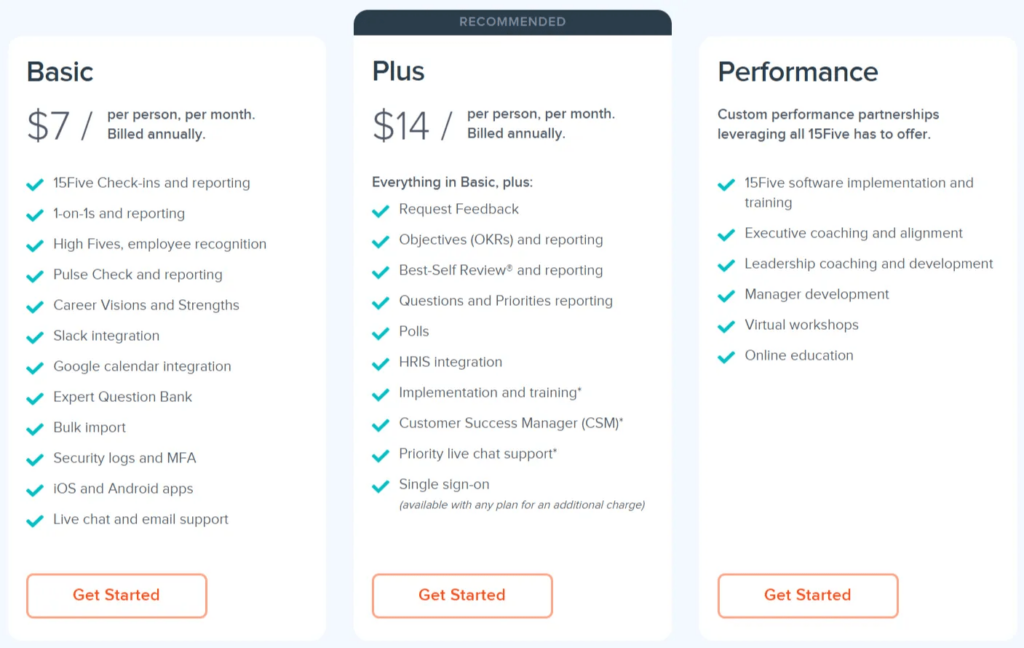
Task: Click the checkmark beside Request Feedback
Action: [380, 211]
